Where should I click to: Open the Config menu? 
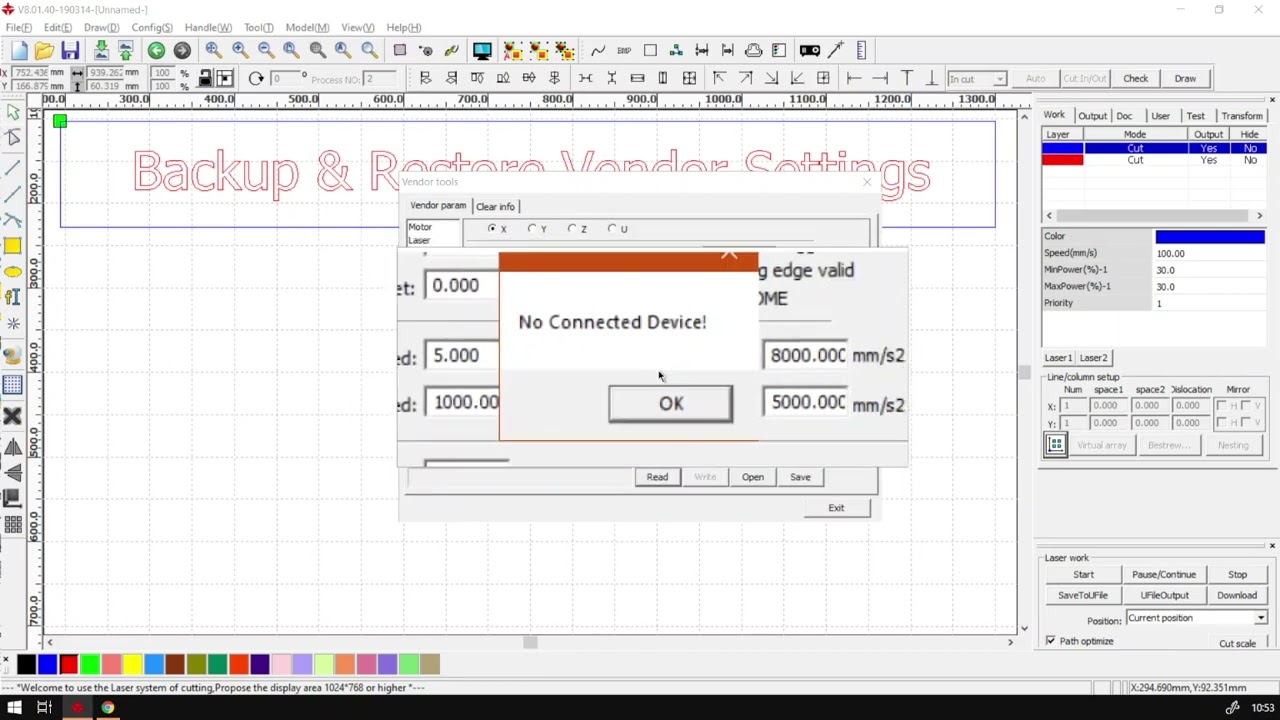click(152, 27)
